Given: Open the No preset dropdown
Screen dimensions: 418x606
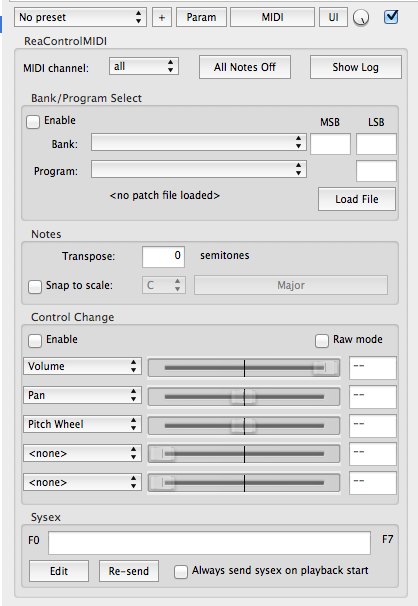Looking at the screenshot, I should pos(80,17).
